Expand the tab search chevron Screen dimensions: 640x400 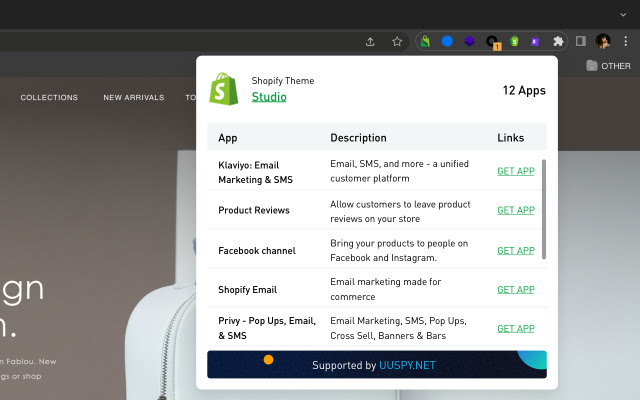[623, 15]
